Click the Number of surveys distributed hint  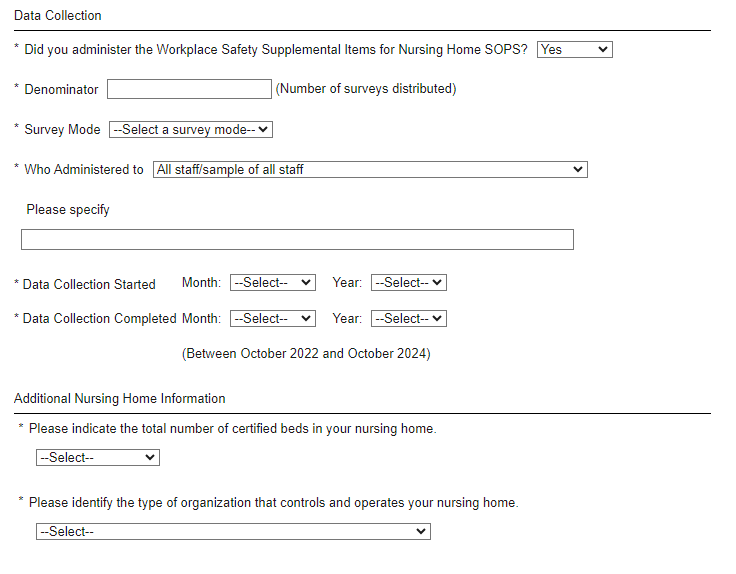(366, 88)
